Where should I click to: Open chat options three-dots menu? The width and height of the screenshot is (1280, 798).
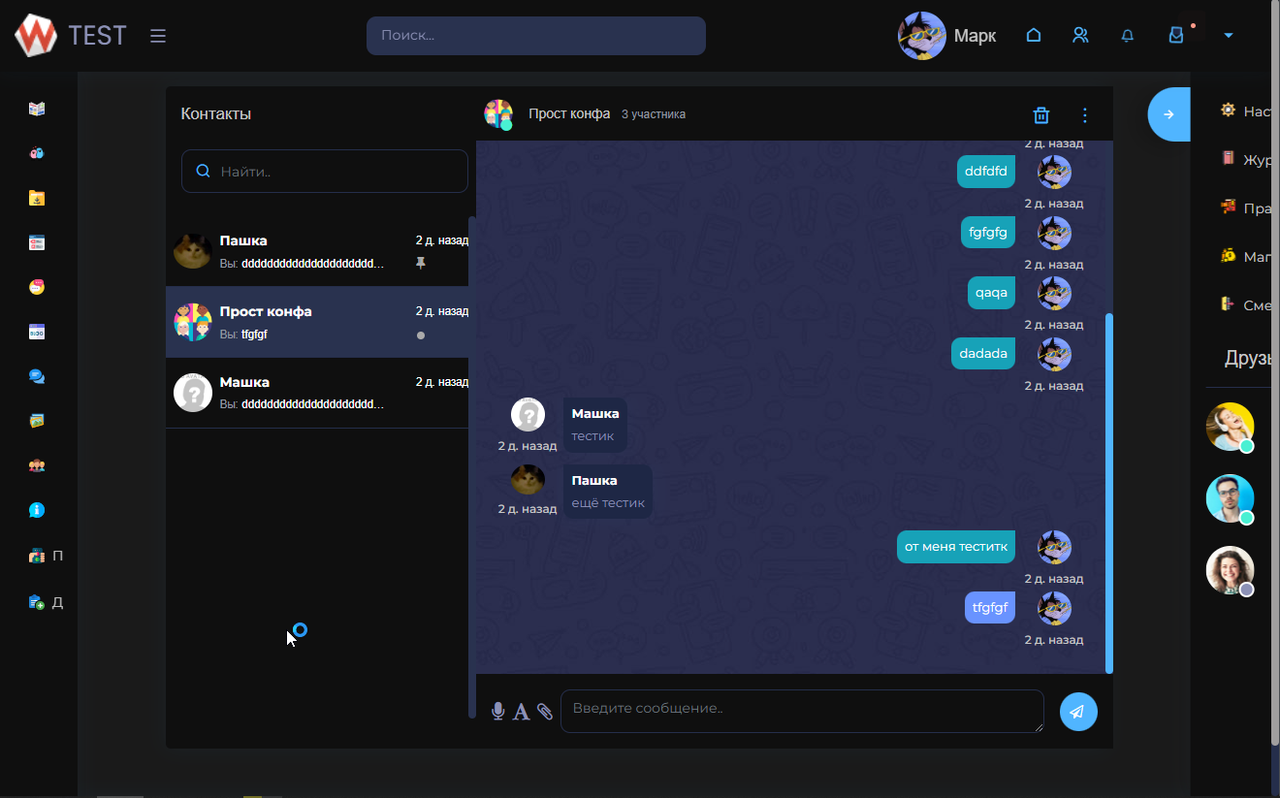(1085, 115)
